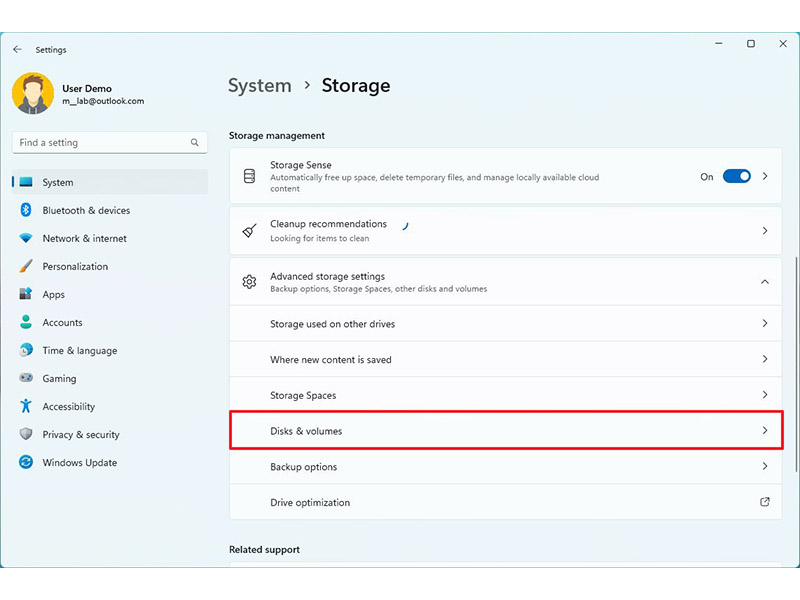The width and height of the screenshot is (800, 600).
Task: Click the vertical scrollbar on the right
Action: click(795, 364)
